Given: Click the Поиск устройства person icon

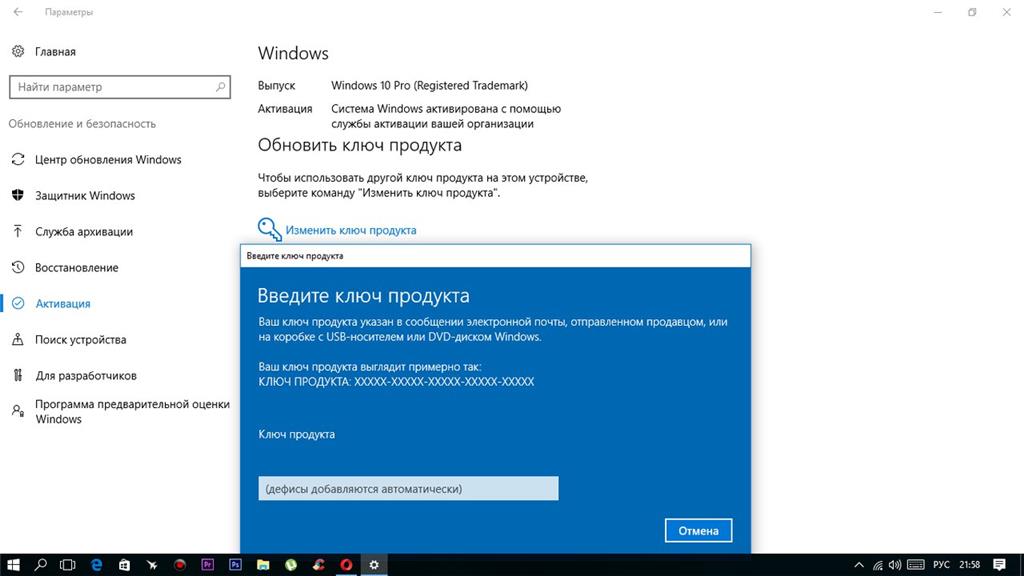Looking at the screenshot, I should (x=18, y=339).
